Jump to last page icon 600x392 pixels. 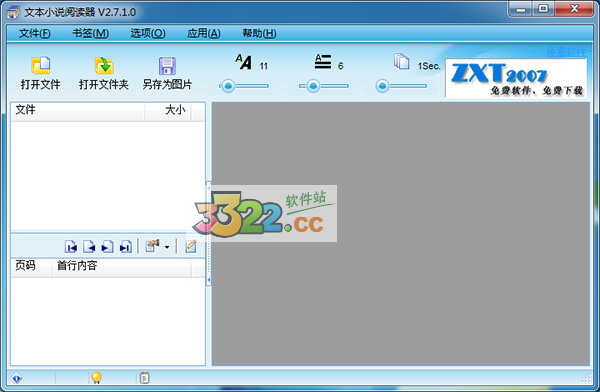(x=126, y=247)
